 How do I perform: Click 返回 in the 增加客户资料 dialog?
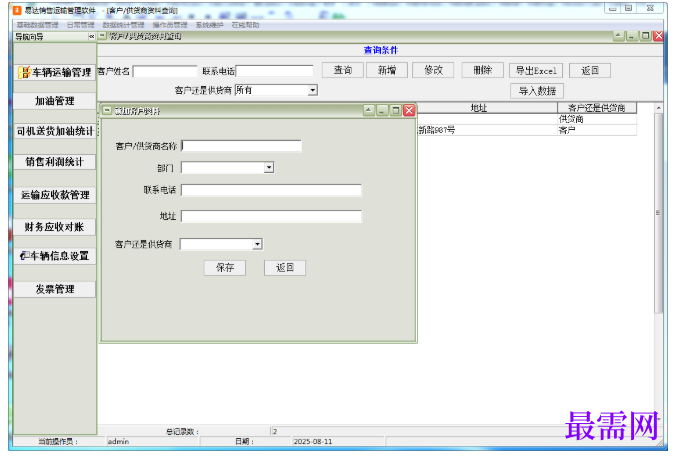(285, 268)
